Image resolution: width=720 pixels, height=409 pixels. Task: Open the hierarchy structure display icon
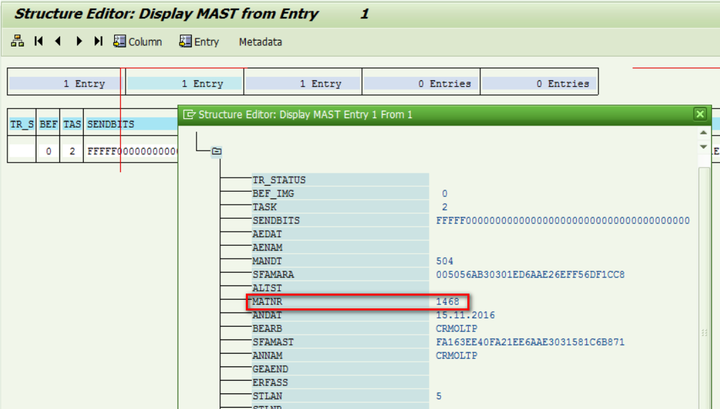click(x=17, y=41)
